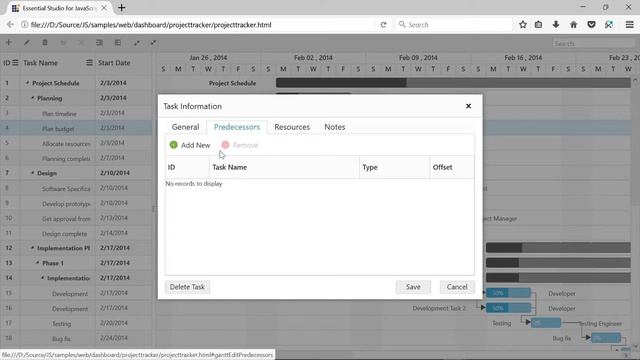This screenshot has width=640, height=360.
Task: Click the Edit pencil toolbar icon
Action: pyautogui.click(x=27, y=42)
